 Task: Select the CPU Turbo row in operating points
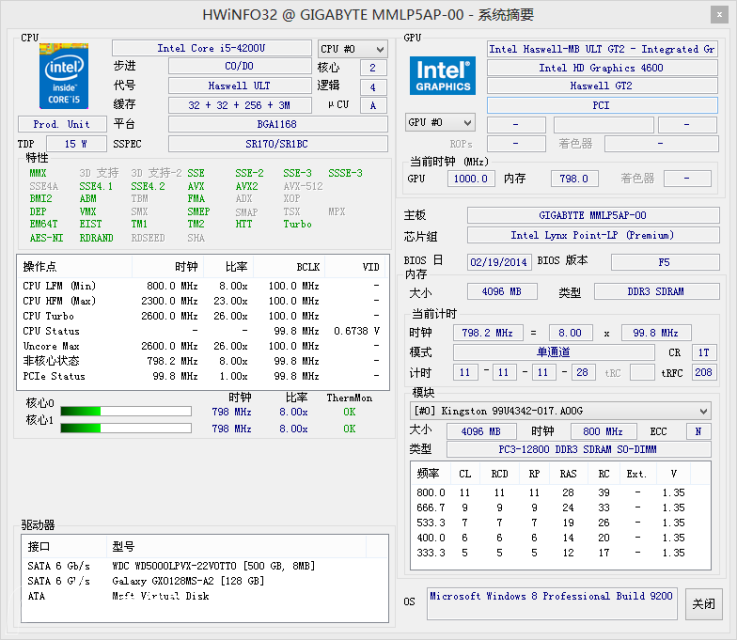[x=200, y=316]
